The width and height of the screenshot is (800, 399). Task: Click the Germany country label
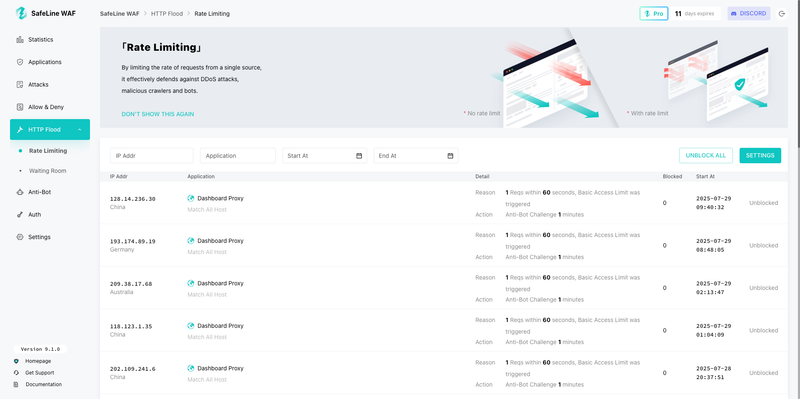[122, 250]
